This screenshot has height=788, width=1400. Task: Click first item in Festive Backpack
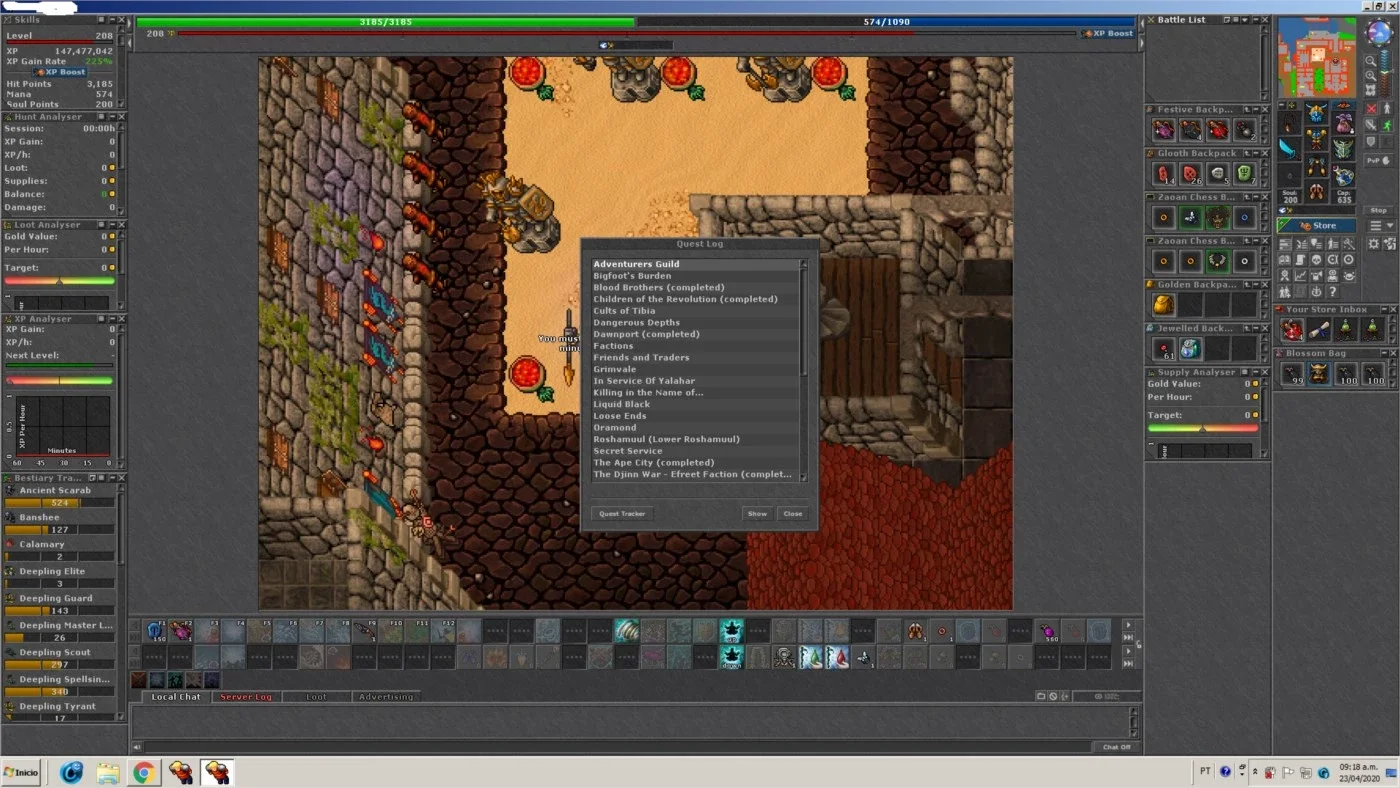pyautogui.click(x=1163, y=130)
